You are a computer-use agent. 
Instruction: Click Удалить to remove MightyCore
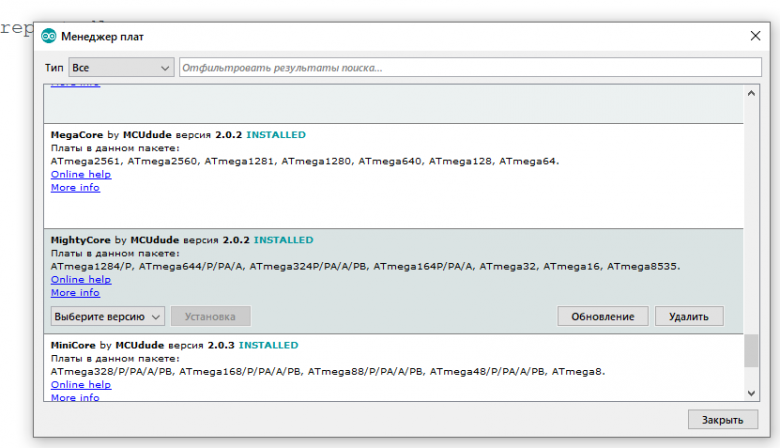(x=688, y=316)
